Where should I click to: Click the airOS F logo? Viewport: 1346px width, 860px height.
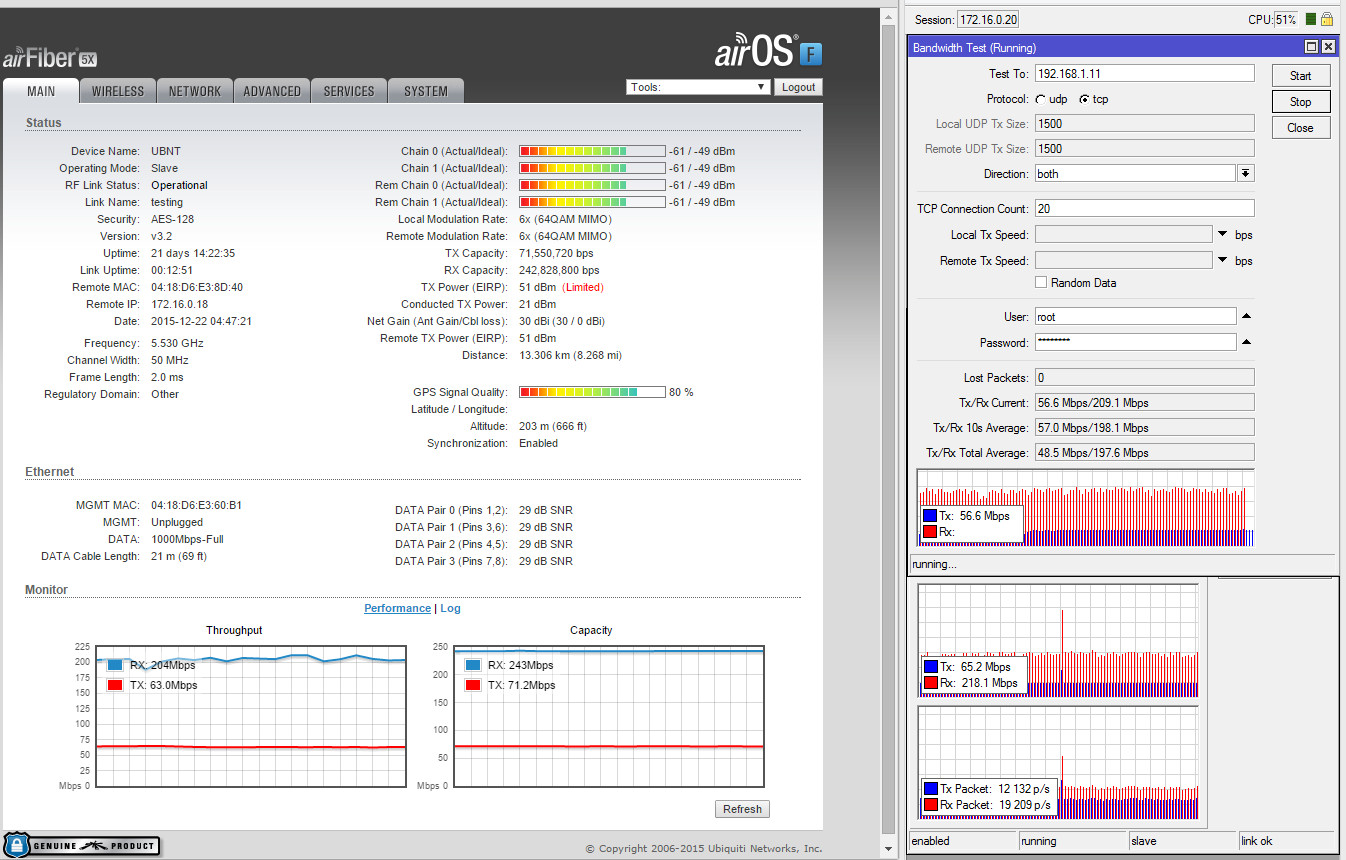pos(768,51)
